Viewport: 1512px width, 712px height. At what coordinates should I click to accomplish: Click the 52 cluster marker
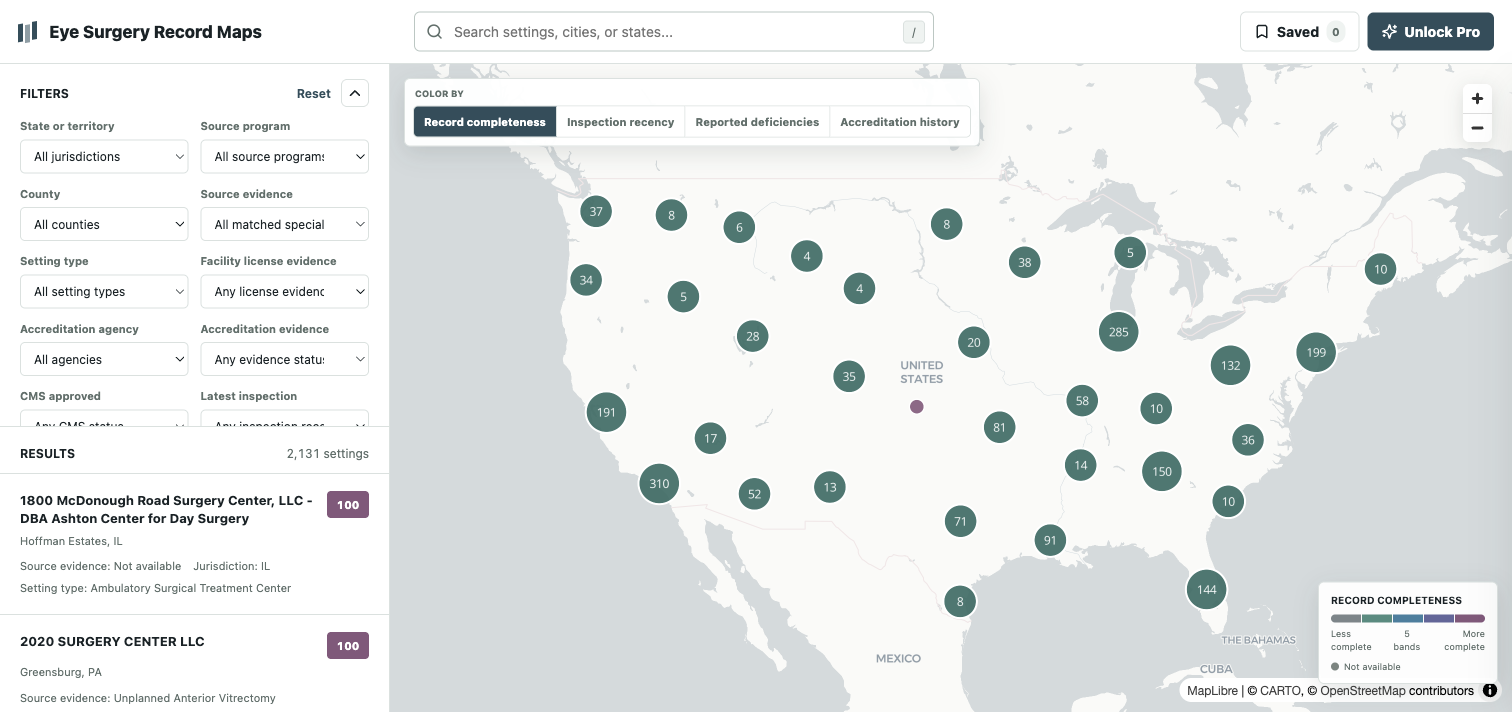coord(755,493)
